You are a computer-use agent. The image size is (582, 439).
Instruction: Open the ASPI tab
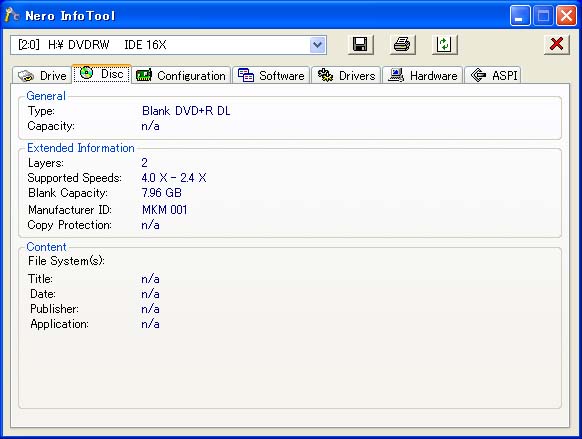point(493,75)
